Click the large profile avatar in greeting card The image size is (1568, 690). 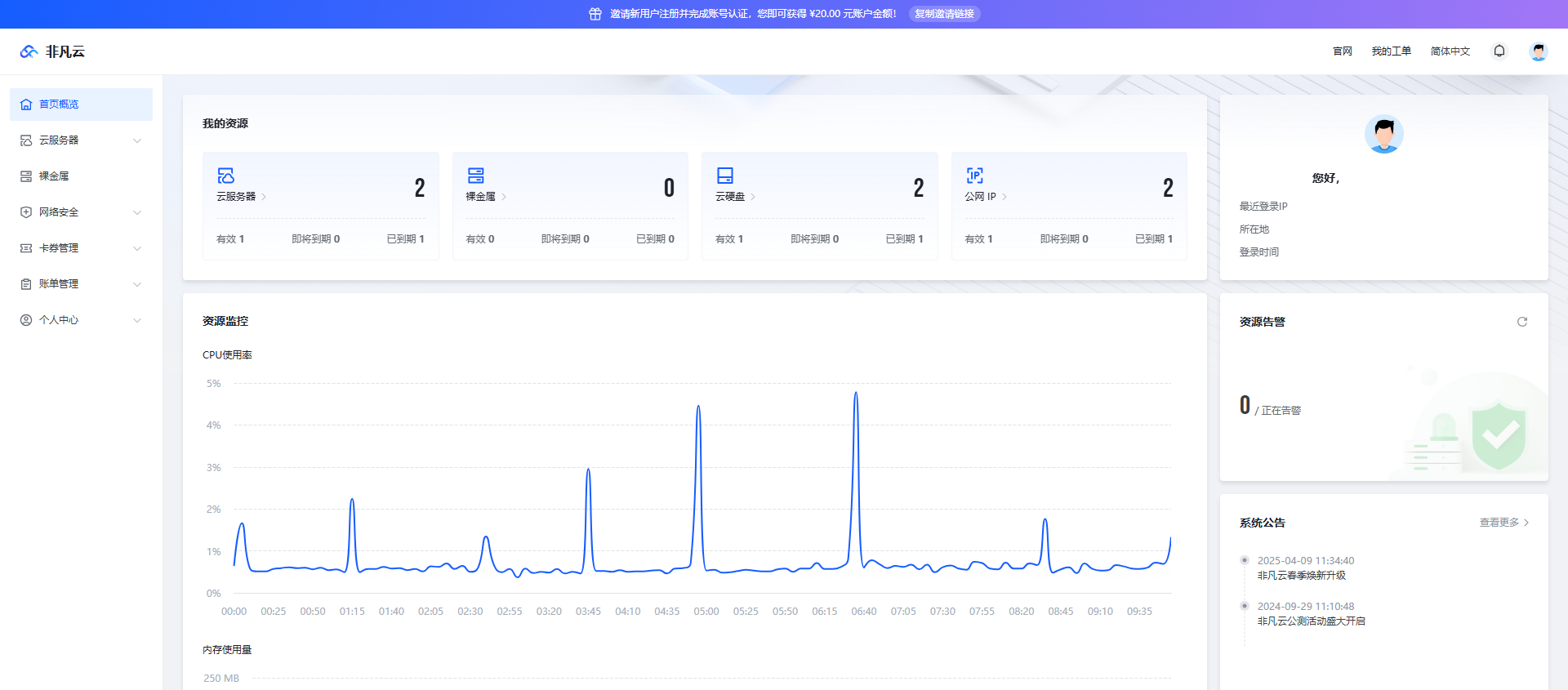(x=1384, y=134)
